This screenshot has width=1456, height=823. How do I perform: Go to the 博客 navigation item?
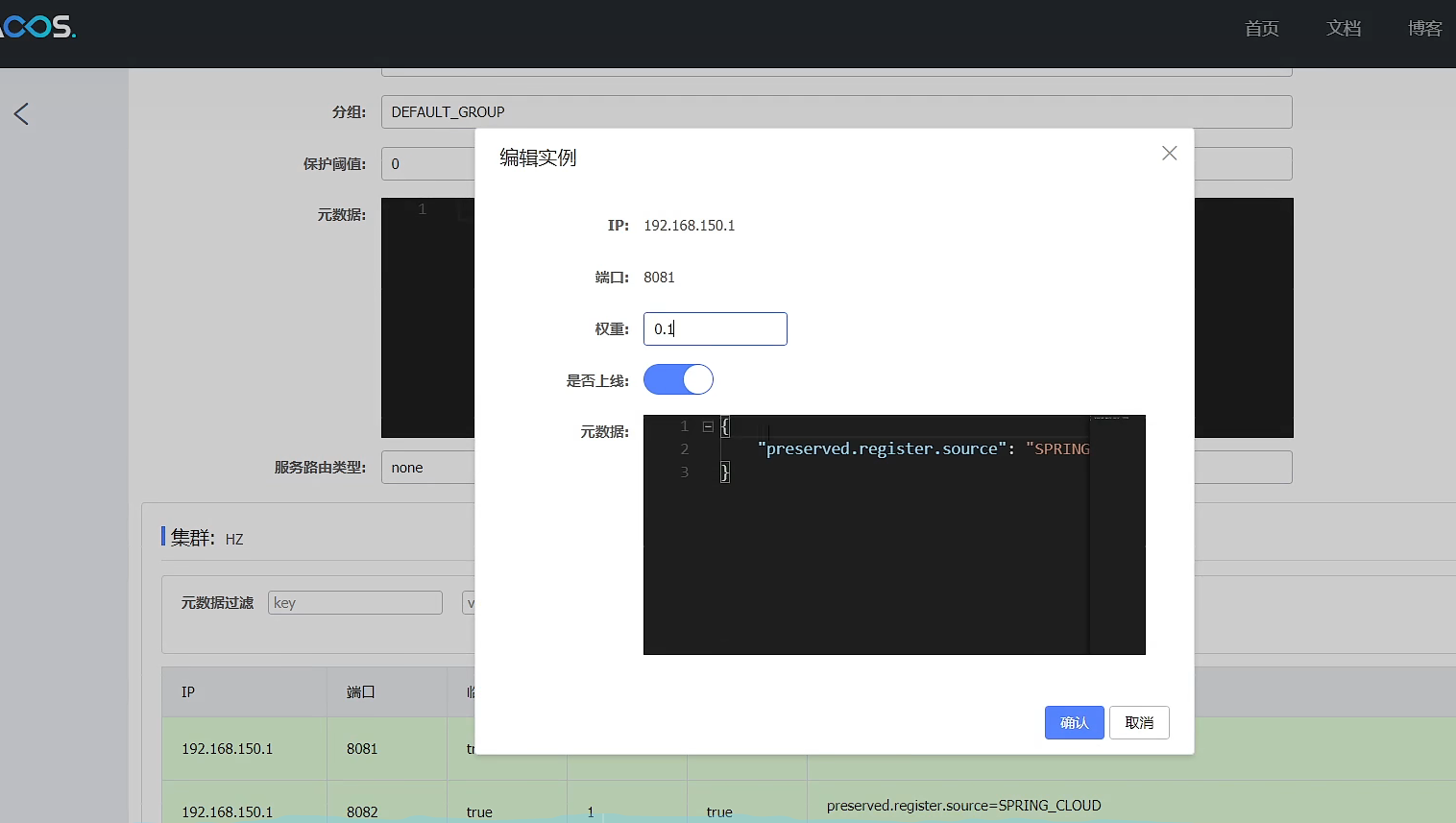coord(1424,29)
